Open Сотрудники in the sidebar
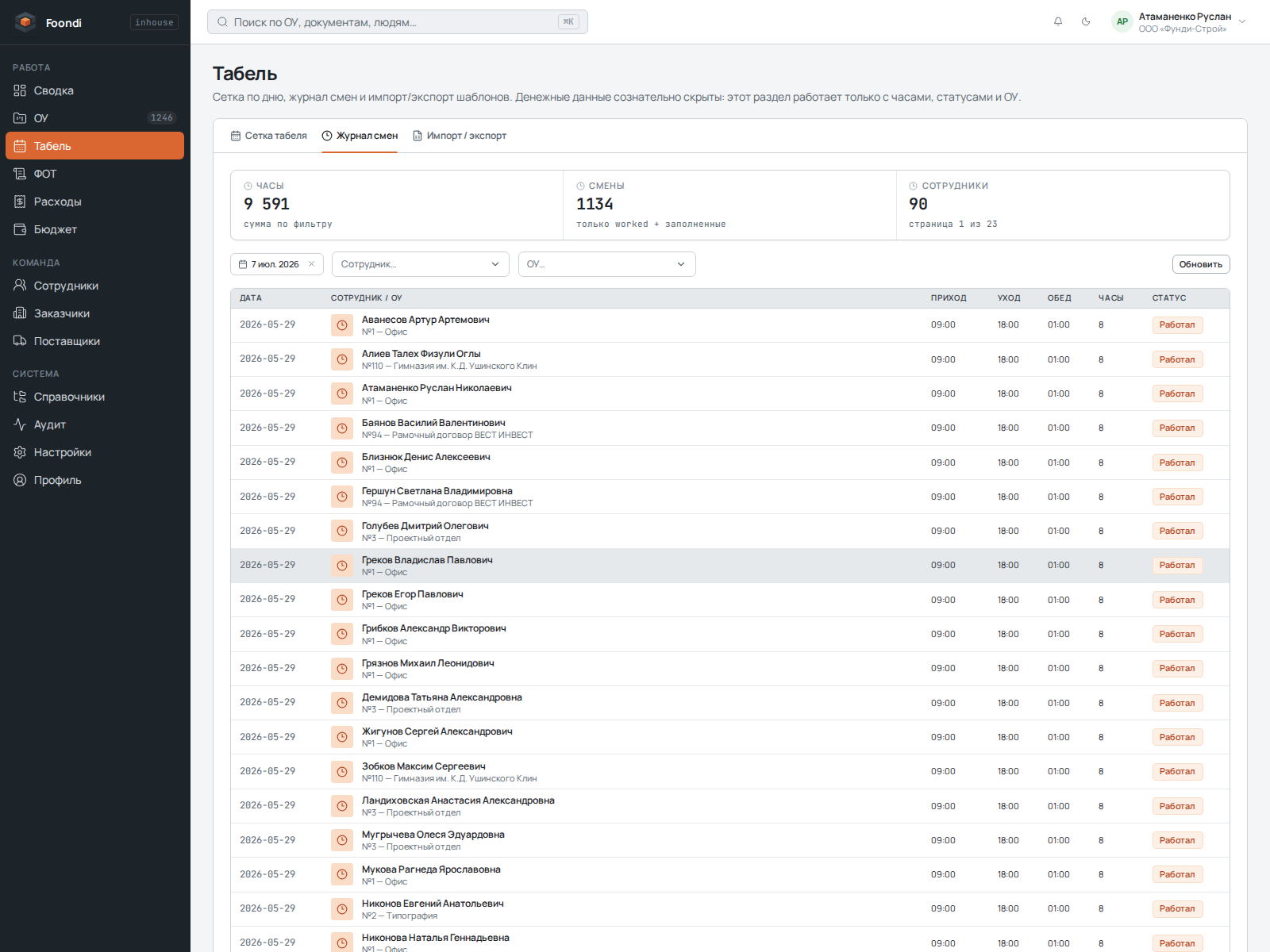Image resolution: width=1270 pixels, height=952 pixels. coord(95,286)
